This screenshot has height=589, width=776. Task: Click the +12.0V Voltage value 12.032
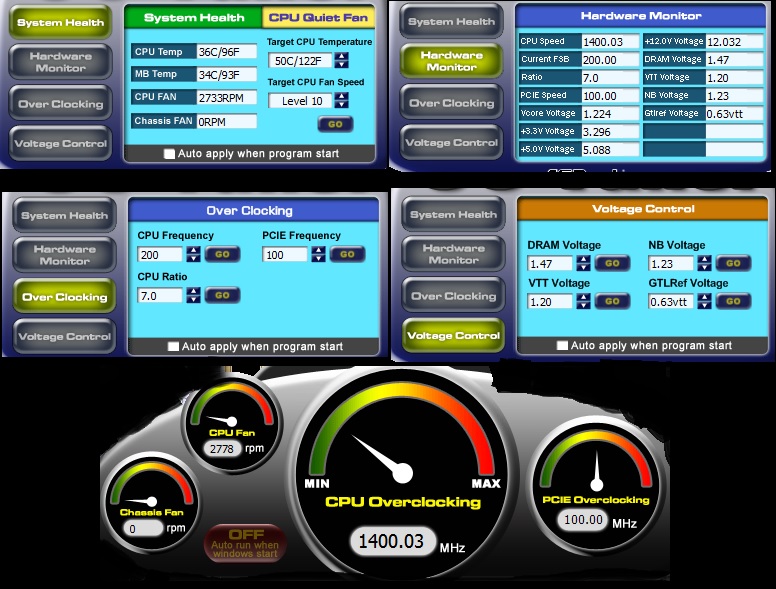coord(734,42)
